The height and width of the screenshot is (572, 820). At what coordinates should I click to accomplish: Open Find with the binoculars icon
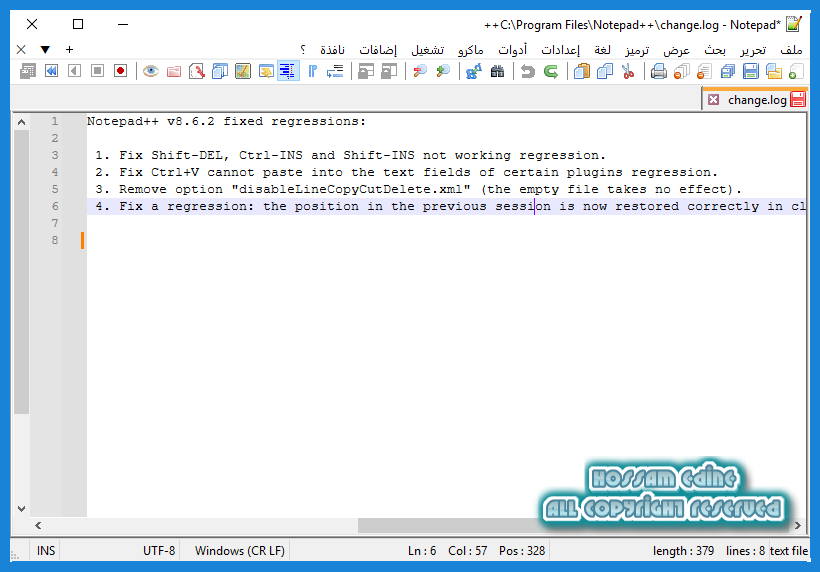(497, 71)
